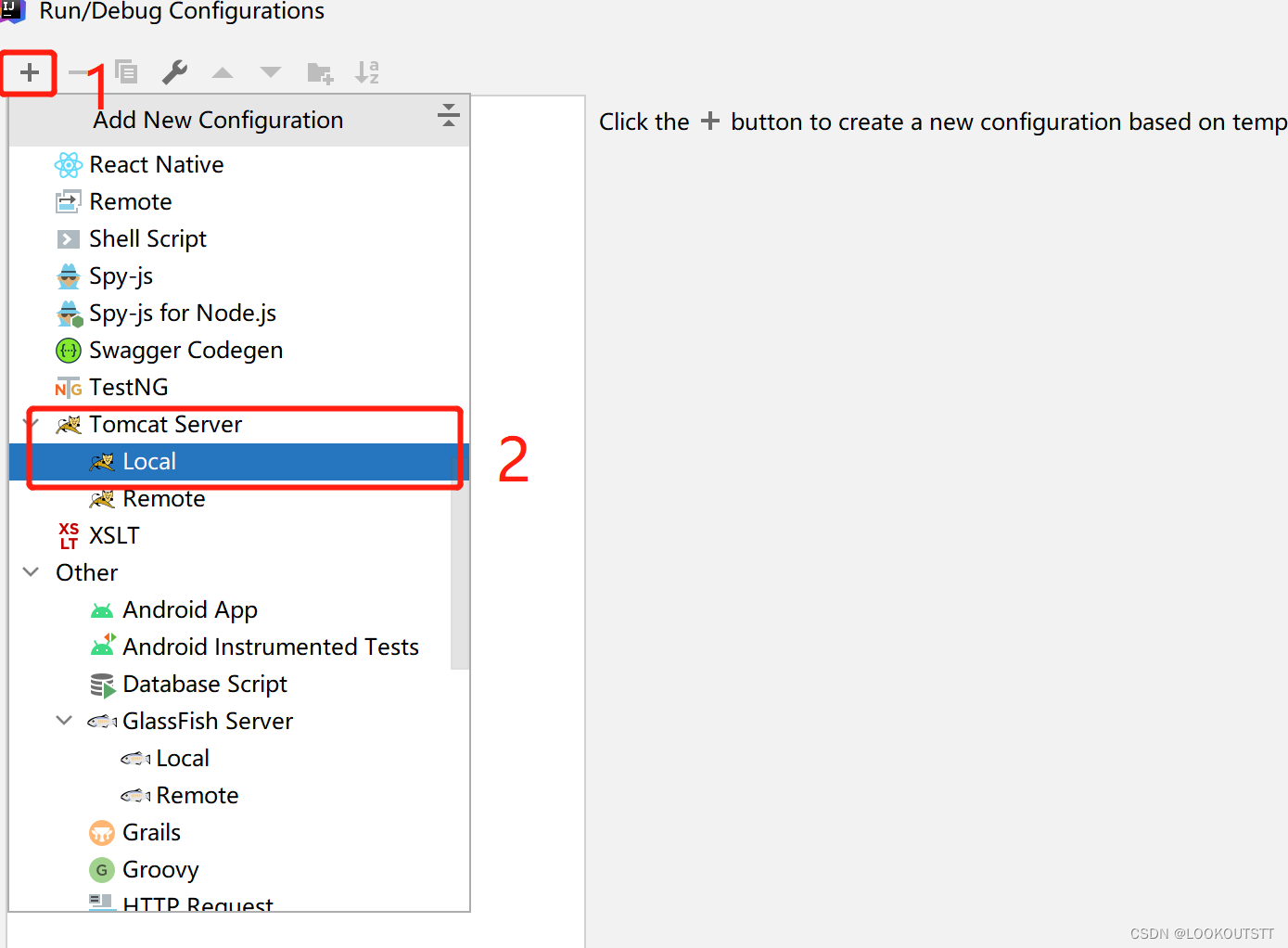Open Edit Templates wrench icon
1288x948 pixels.
click(174, 72)
